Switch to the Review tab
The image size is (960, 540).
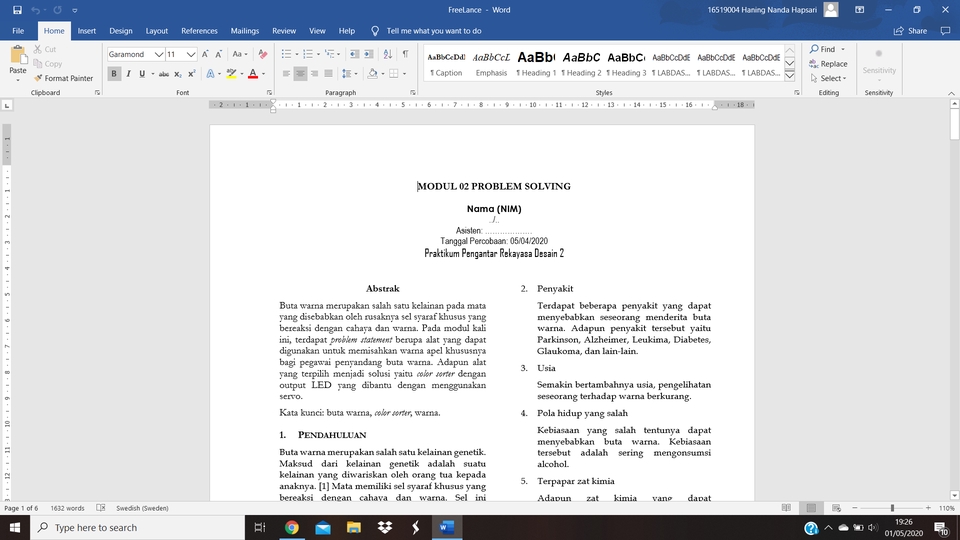click(x=283, y=31)
